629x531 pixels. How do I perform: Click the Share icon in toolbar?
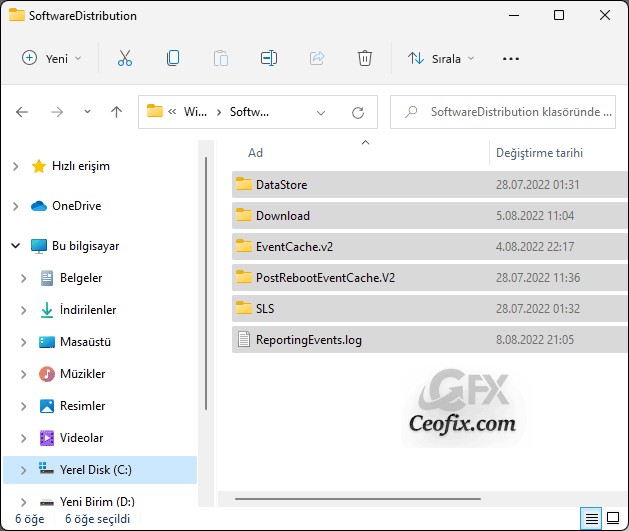click(317, 59)
